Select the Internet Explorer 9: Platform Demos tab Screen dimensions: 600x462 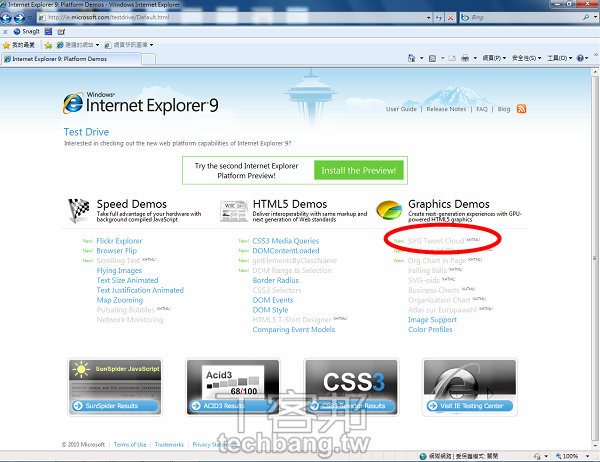72,59
